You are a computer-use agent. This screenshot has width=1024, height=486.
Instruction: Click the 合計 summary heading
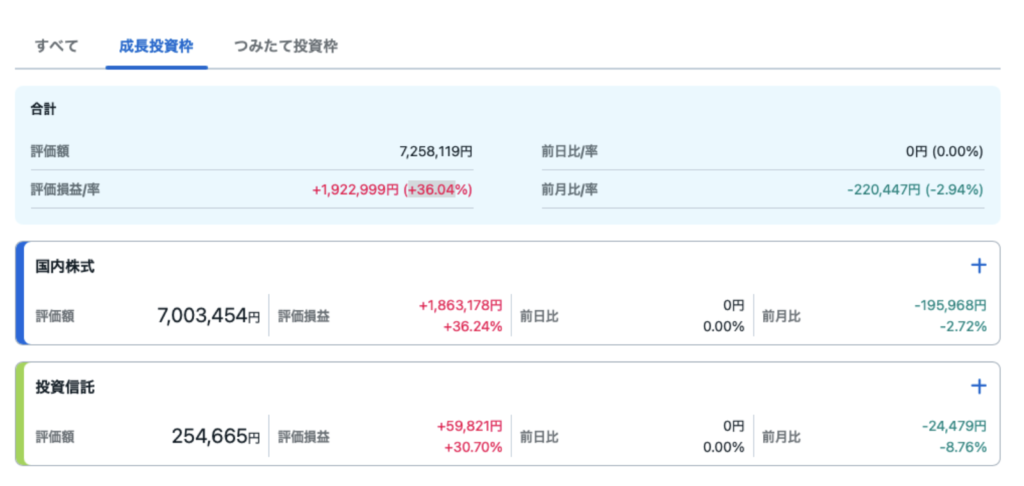pos(43,108)
